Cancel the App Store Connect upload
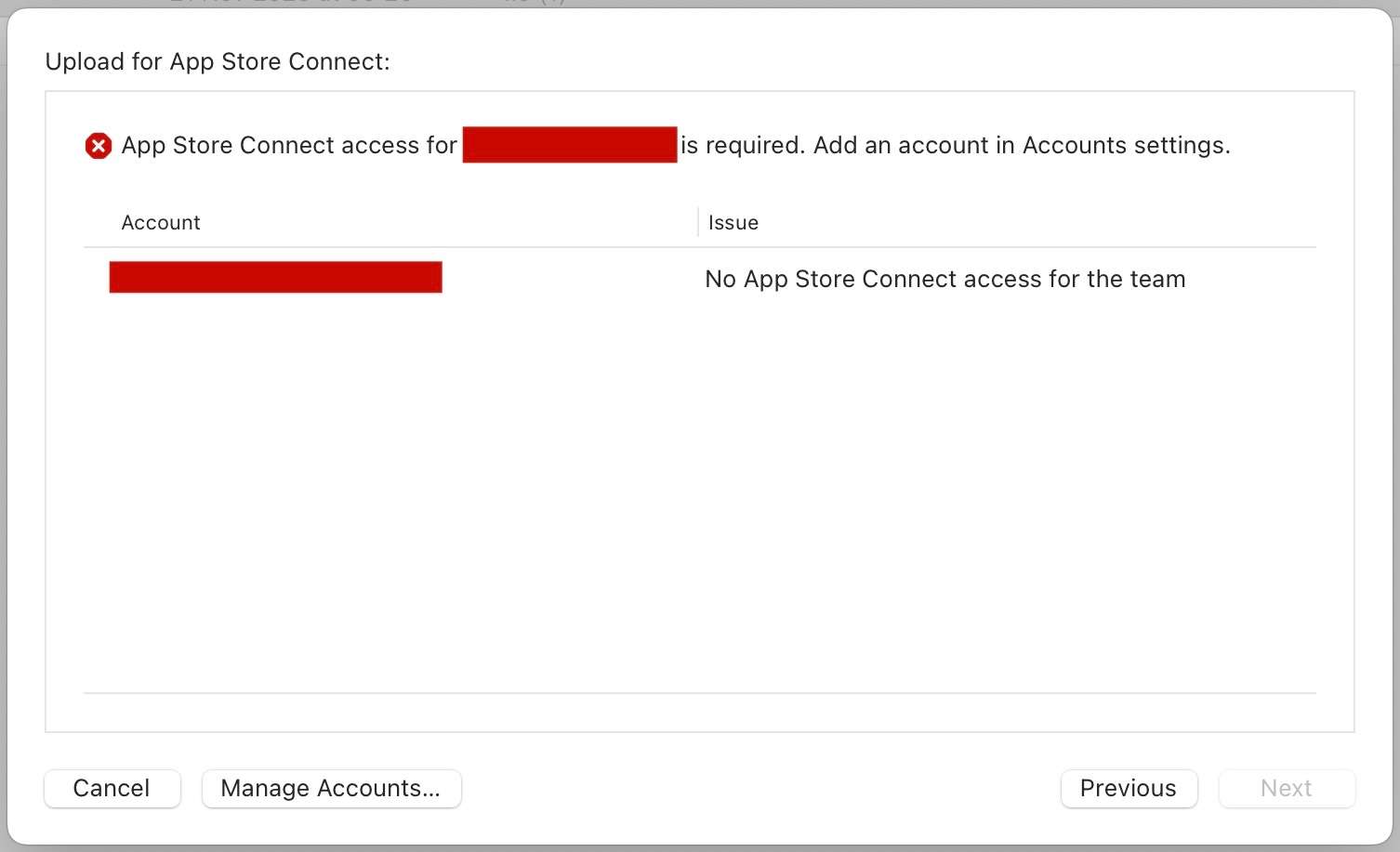The width and height of the screenshot is (1400, 852). tap(112, 789)
